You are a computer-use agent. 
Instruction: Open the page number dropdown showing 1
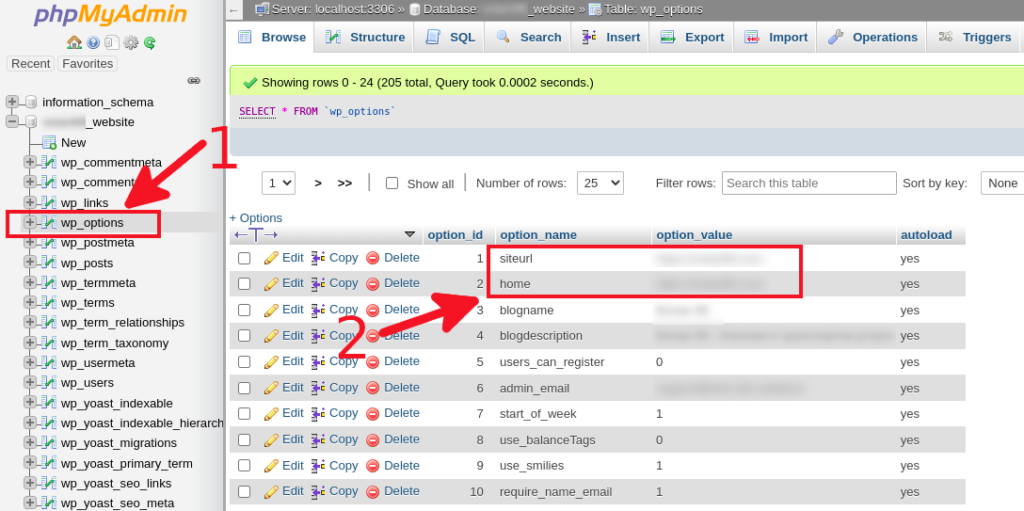point(278,183)
